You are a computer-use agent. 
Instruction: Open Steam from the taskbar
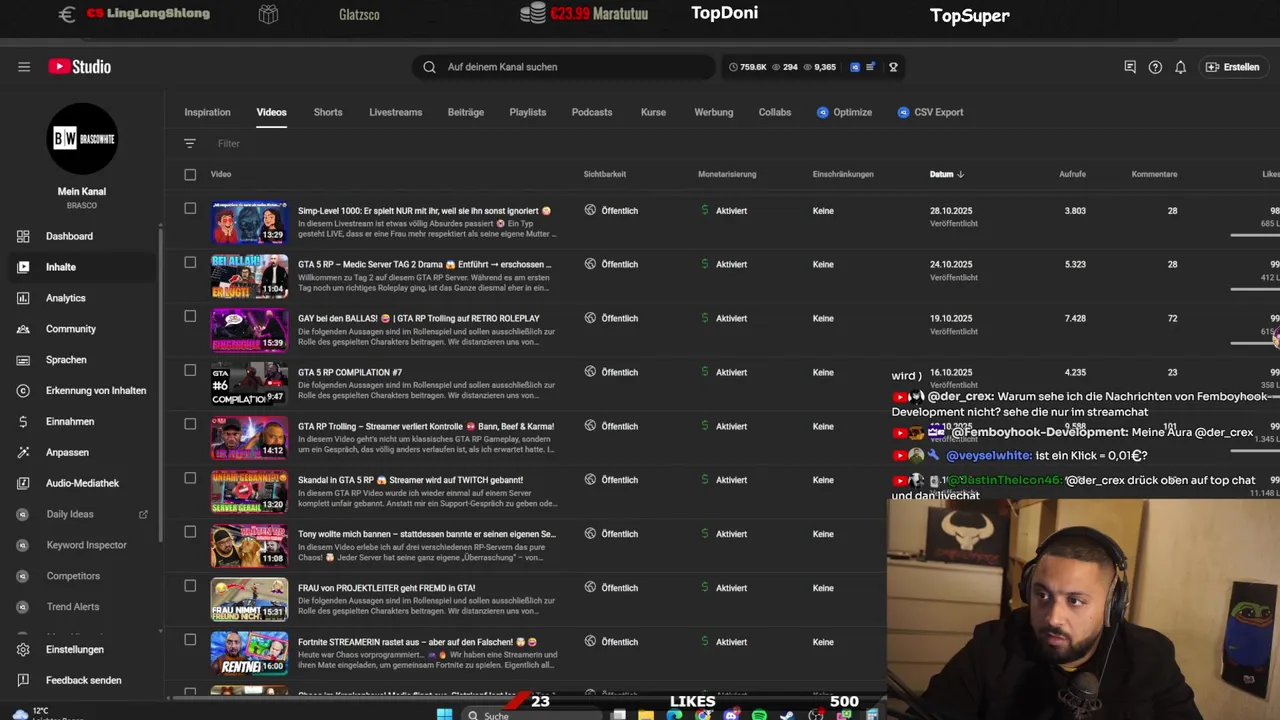tap(787, 715)
